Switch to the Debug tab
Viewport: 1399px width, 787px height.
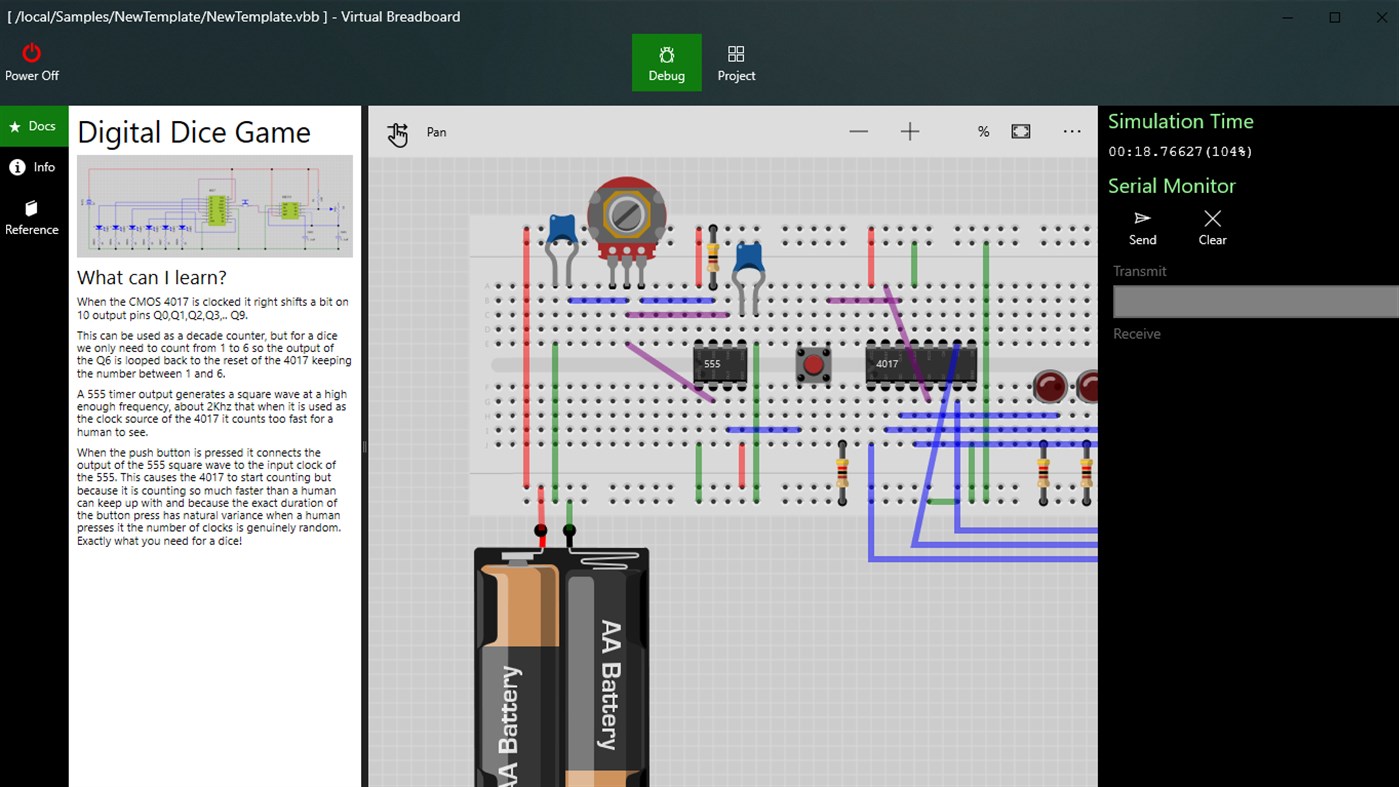pyautogui.click(x=666, y=62)
